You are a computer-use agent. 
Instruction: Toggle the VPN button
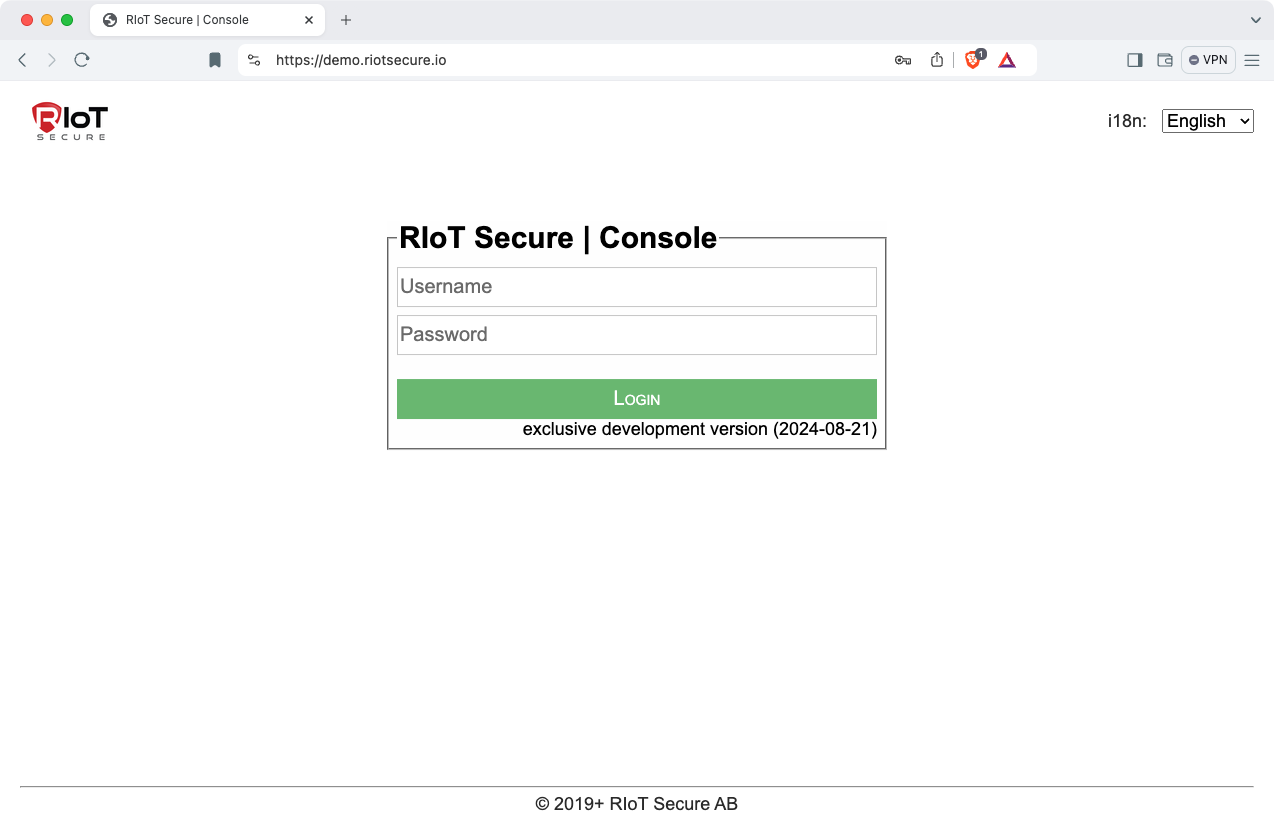click(1208, 60)
